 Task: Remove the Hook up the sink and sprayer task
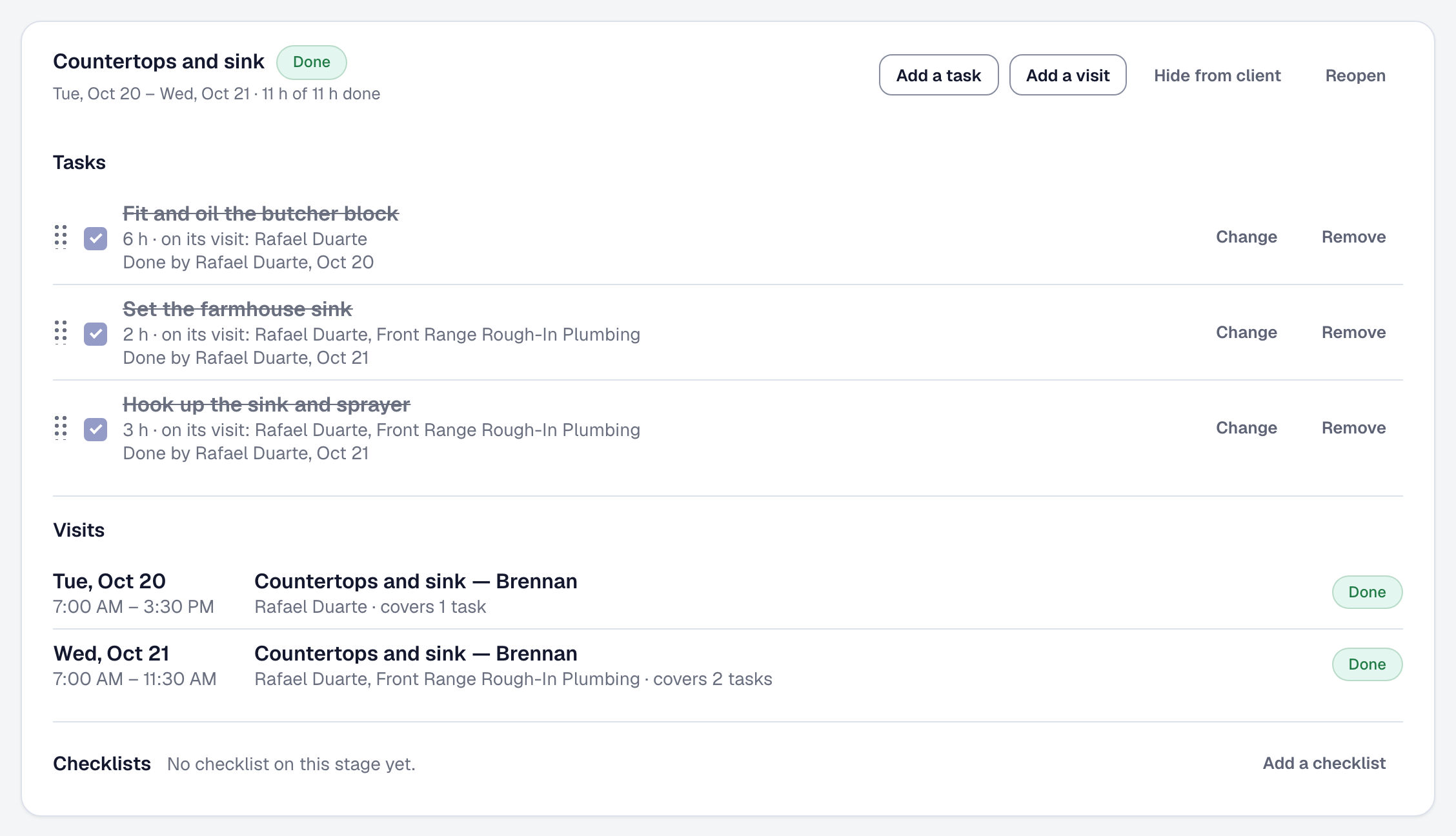coord(1353,428)
